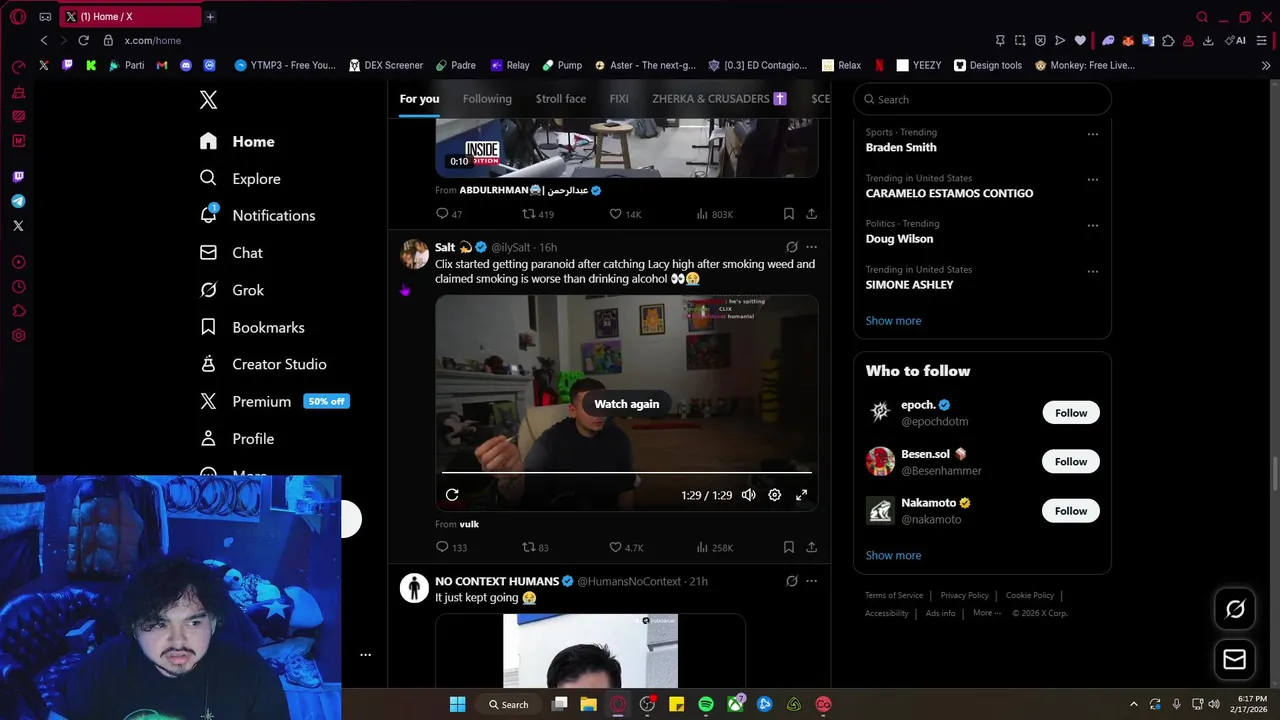Reply to Salt's post with 133 replies
This screenshot has height=720, width=1280.
coord(451,547)
